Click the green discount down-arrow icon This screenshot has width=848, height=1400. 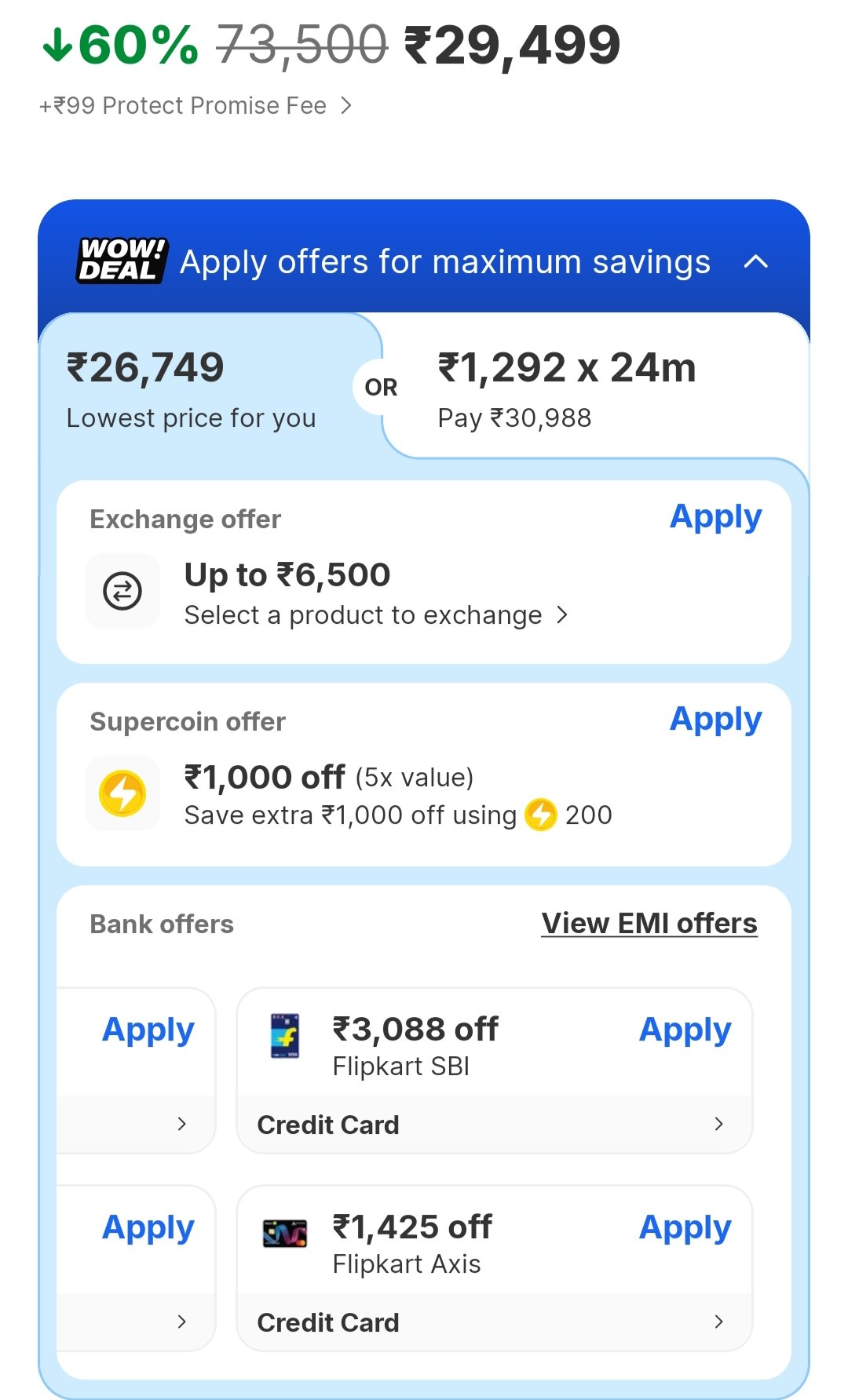click(57, 46)
